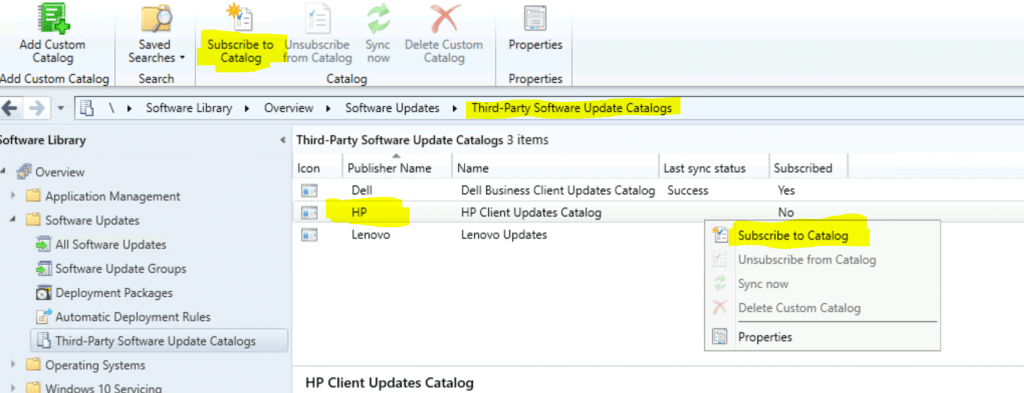Select Overview in the breadcrumb path
This screenshot has height=393, width=1024.
pyautogui.click(x=289, y=108)
